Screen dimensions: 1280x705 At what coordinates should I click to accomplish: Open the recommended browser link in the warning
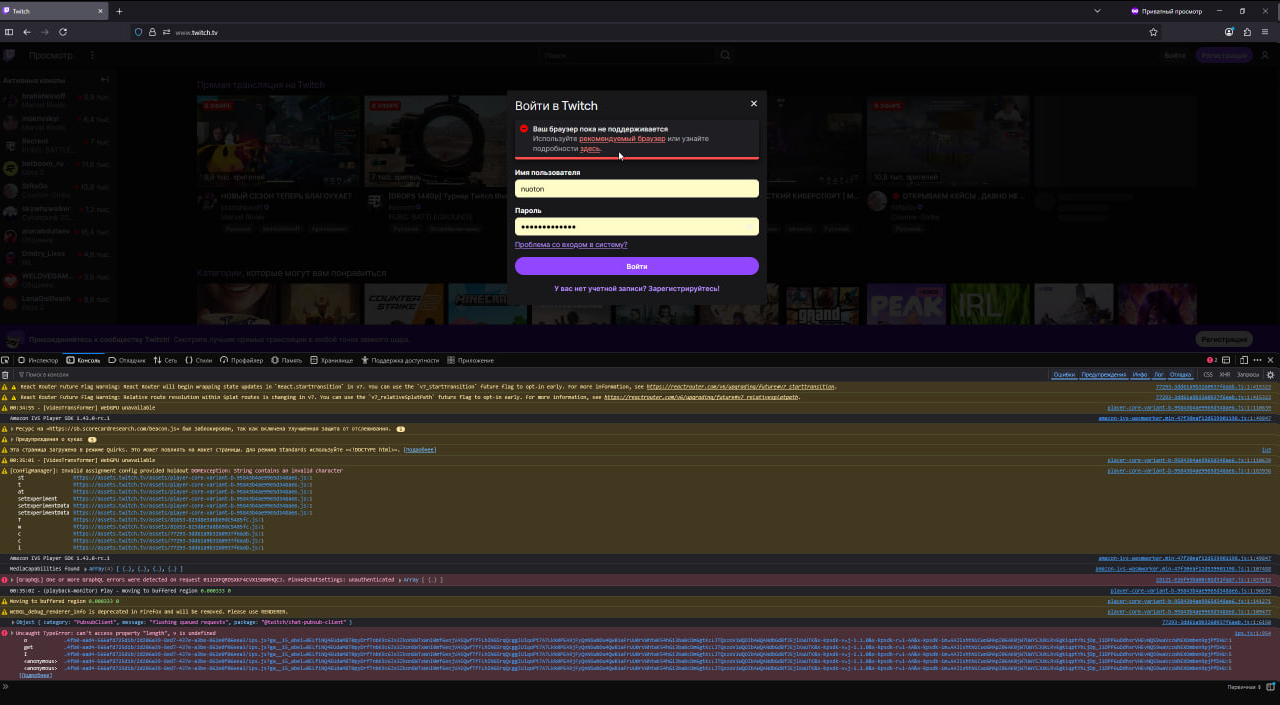click(622, 139)
